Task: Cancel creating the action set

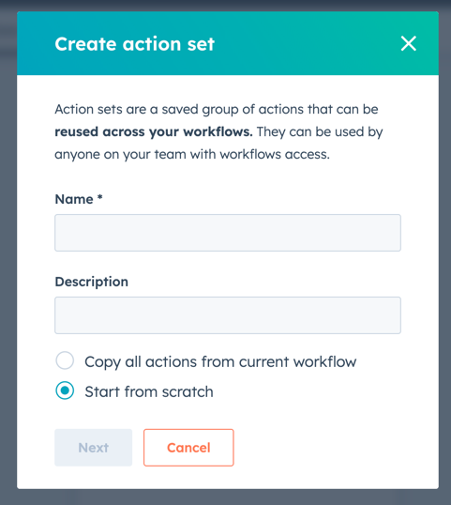Action: tap(189, 447)
